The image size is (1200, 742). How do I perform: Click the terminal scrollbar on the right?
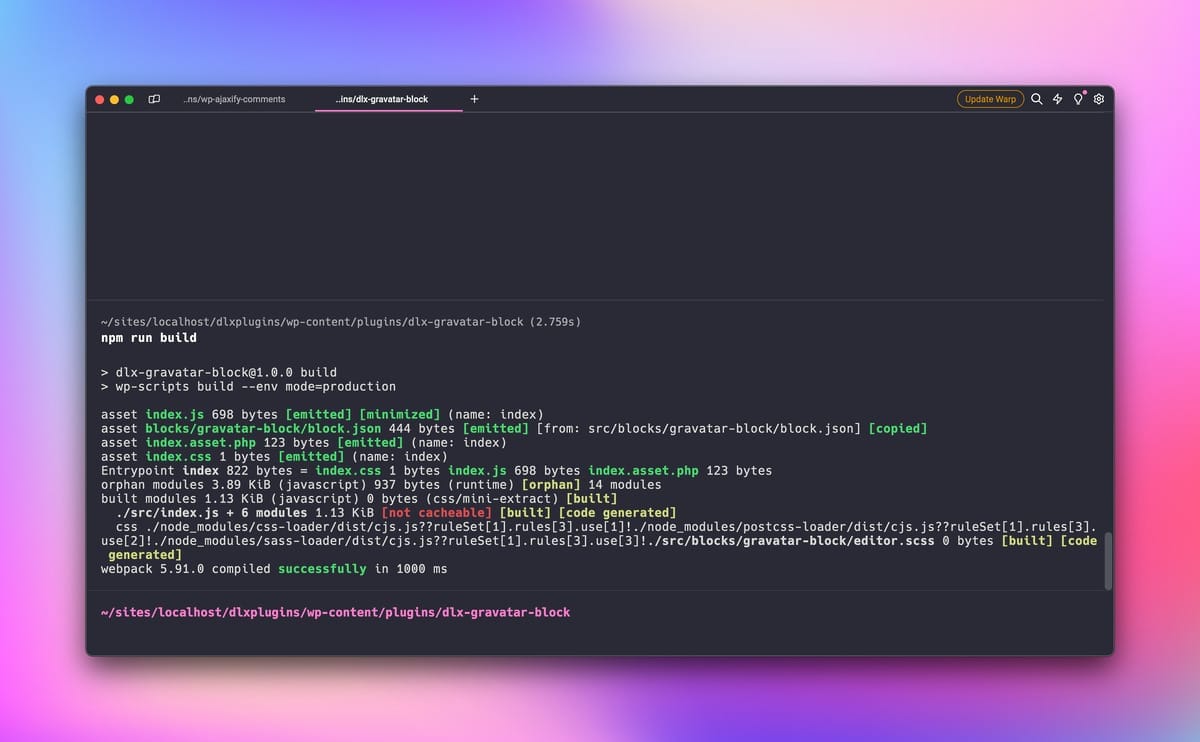1108,559
